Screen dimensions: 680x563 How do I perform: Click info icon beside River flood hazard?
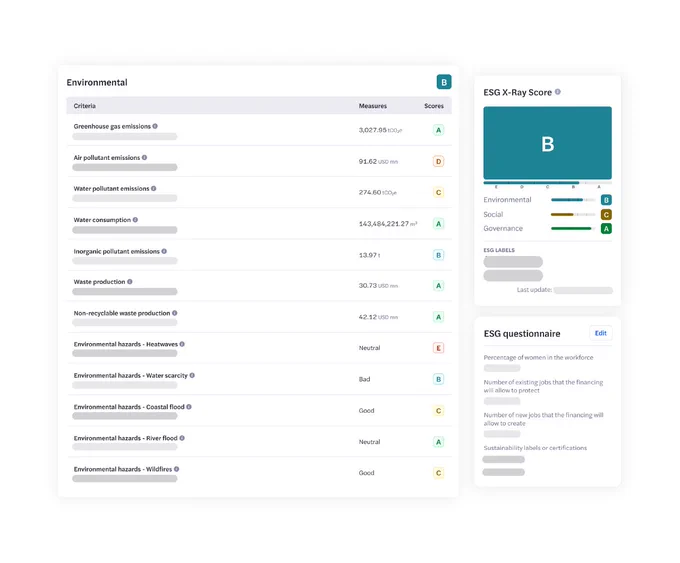click(x=182, y=438)
